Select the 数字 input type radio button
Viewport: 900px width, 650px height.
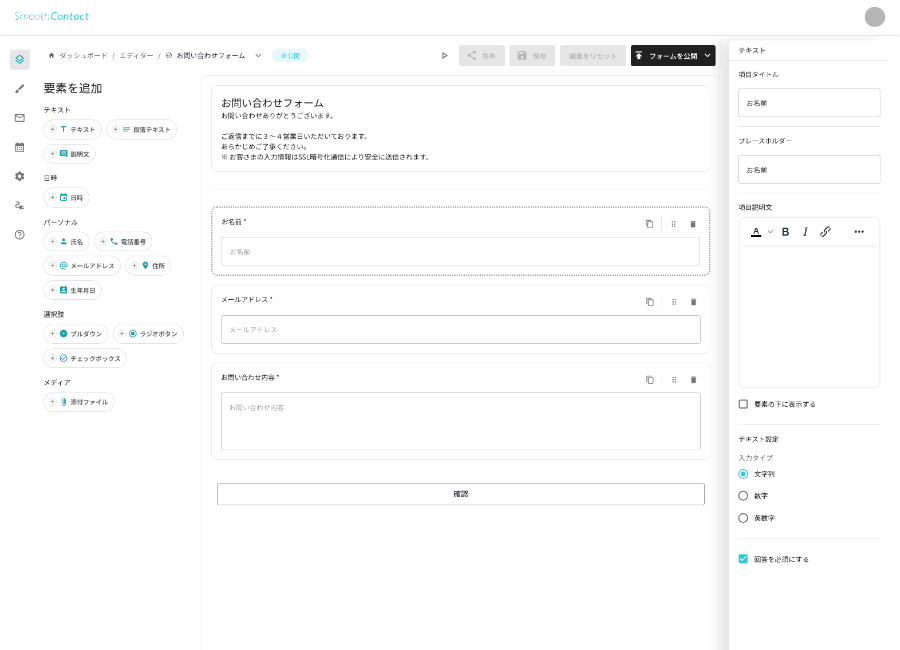(743, 495)
